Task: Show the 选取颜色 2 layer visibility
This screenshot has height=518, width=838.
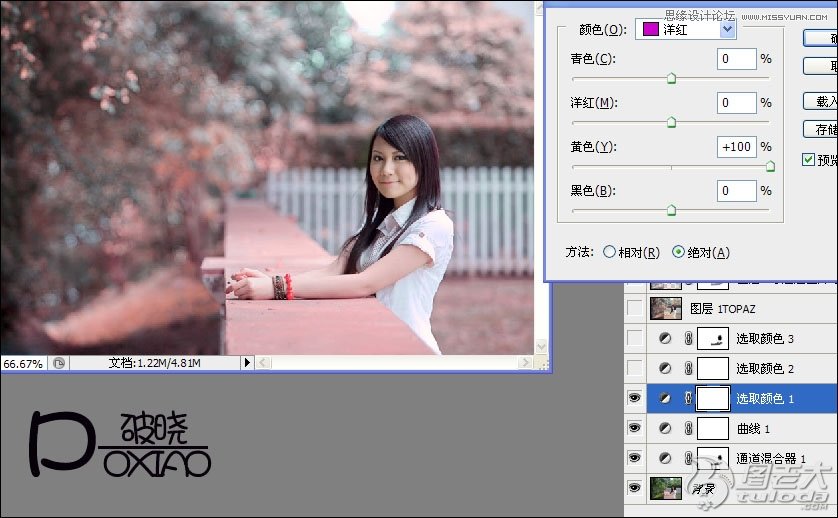Action: [634, 368]
